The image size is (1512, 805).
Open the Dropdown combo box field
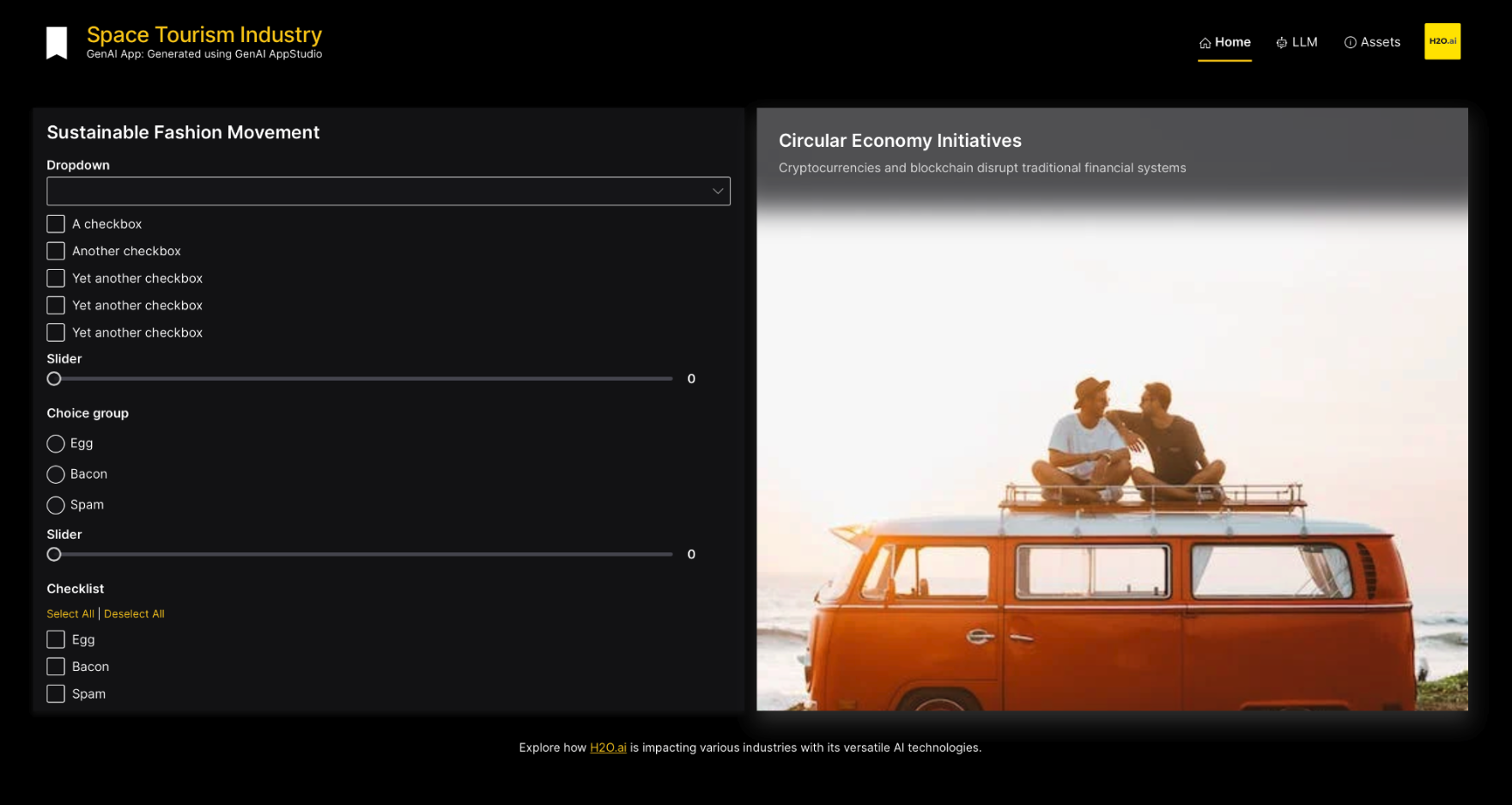(x=378, y=192)
